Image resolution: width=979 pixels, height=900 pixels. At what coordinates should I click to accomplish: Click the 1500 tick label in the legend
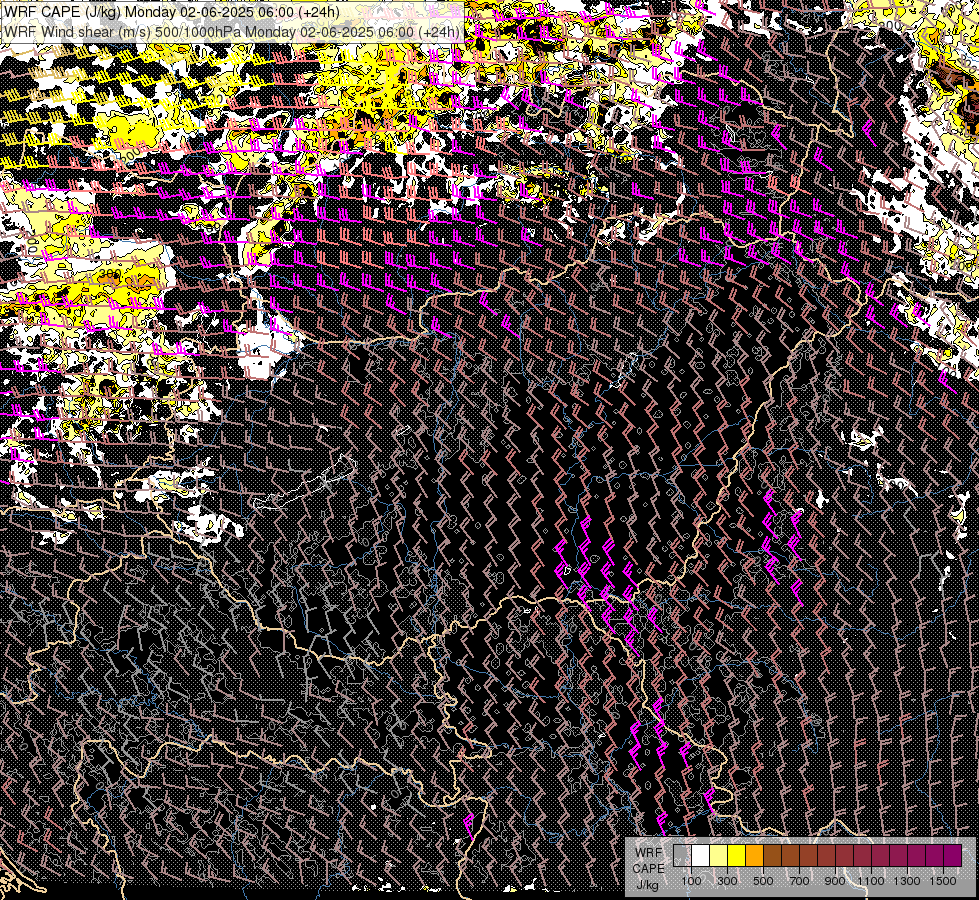click(x=943, y=881)
